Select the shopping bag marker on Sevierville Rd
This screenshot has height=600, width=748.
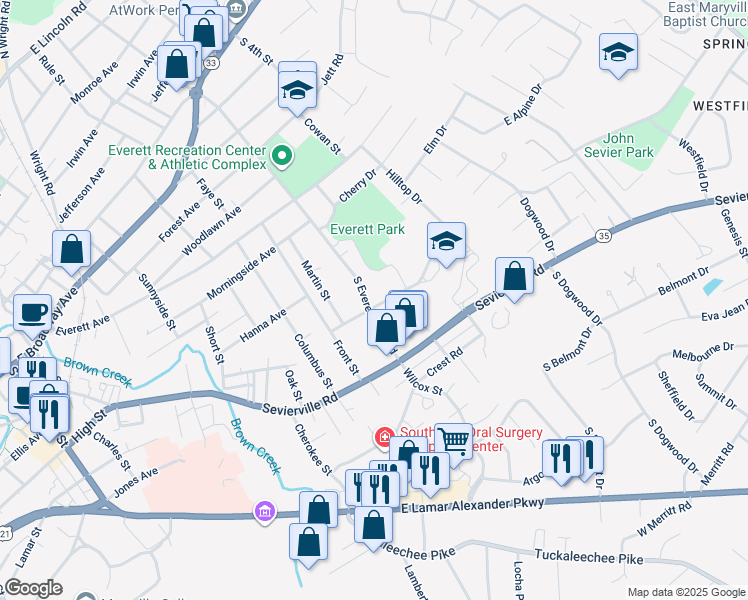[514, 278]
